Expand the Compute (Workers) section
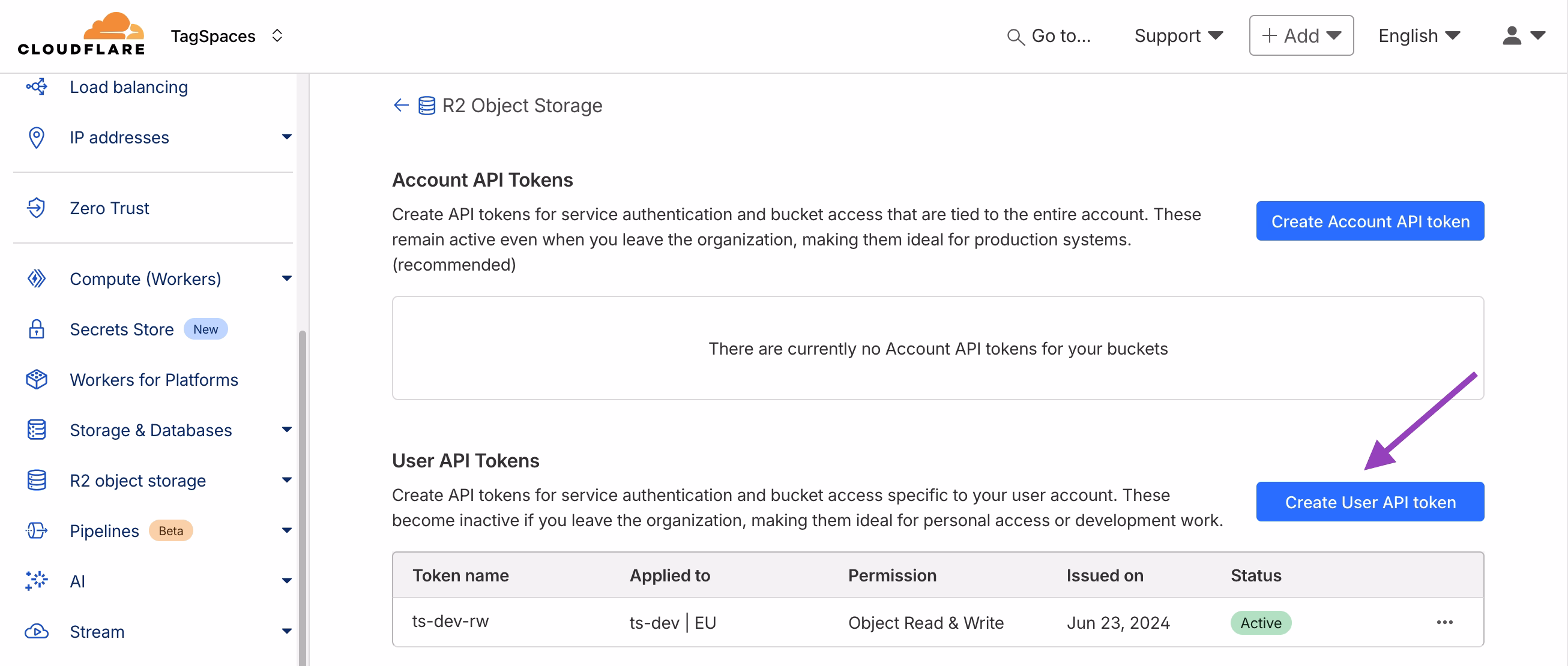The image size is (1568, 666). tap(286, 278)
